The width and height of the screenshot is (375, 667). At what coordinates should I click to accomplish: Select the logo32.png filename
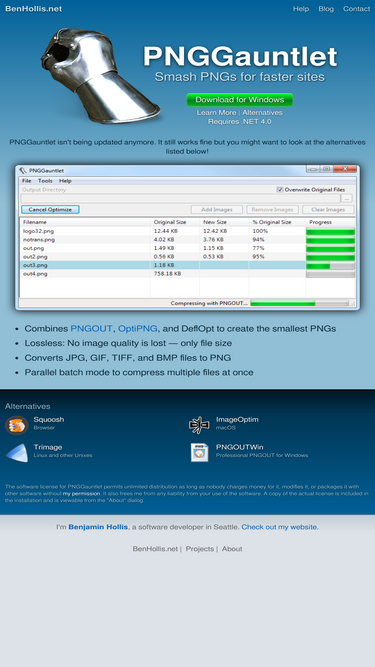point(38,231)
